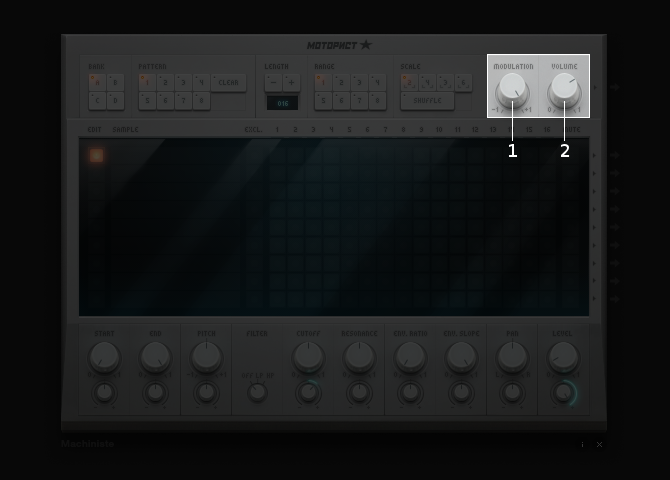670x480 pixels.
Task: Click the length display showing 016
Action: coord(282,103)
